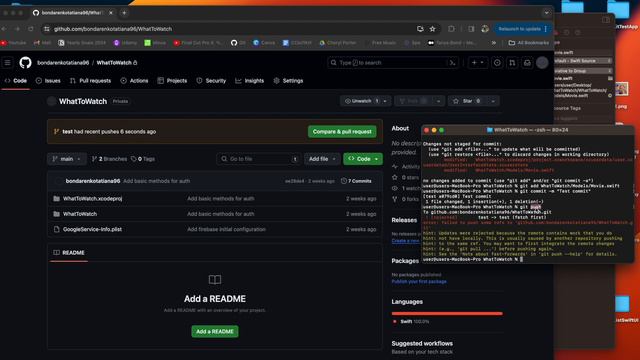Open the Chrome tab search dropdown
This screenshot has height=360, width=640.
tap(546, 13)
